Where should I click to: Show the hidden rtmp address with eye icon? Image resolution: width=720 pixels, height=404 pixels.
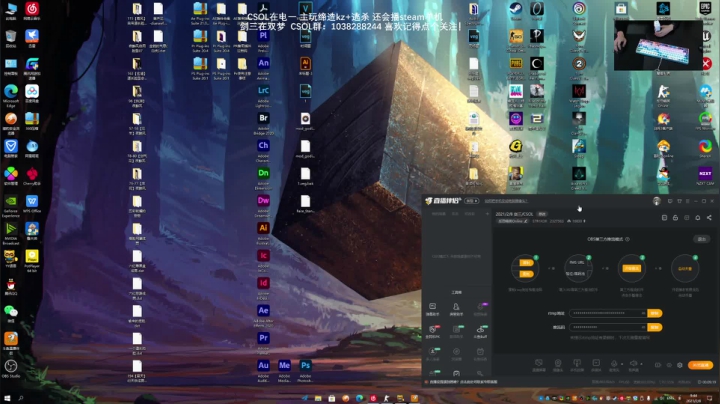(643, 313)
